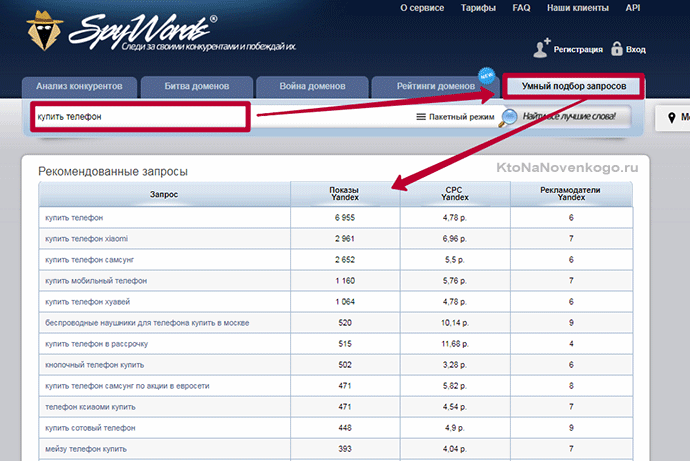Click CPC value '4,04 р.'

point(455,449)
